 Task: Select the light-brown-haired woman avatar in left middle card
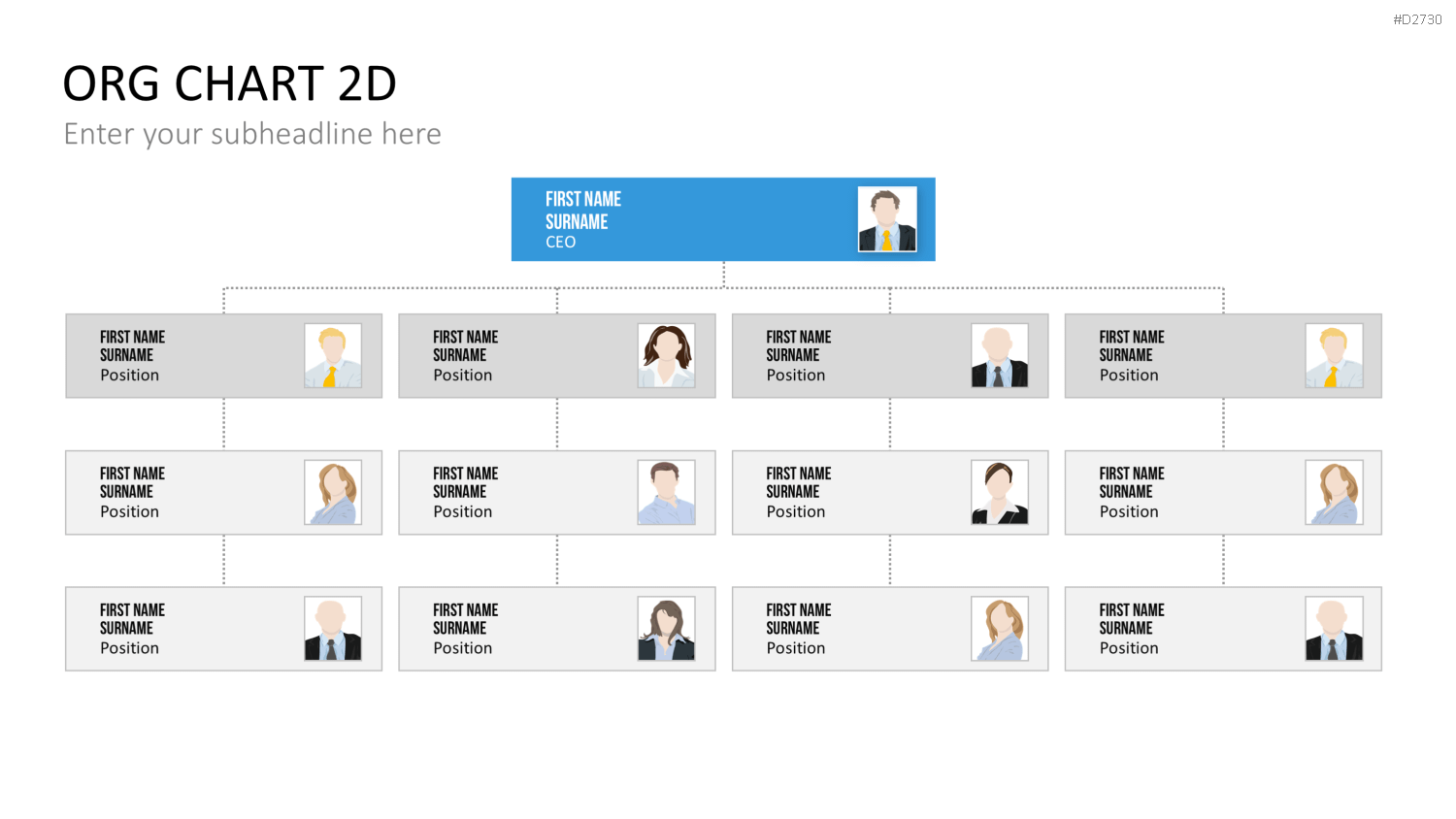coord(333,493)
